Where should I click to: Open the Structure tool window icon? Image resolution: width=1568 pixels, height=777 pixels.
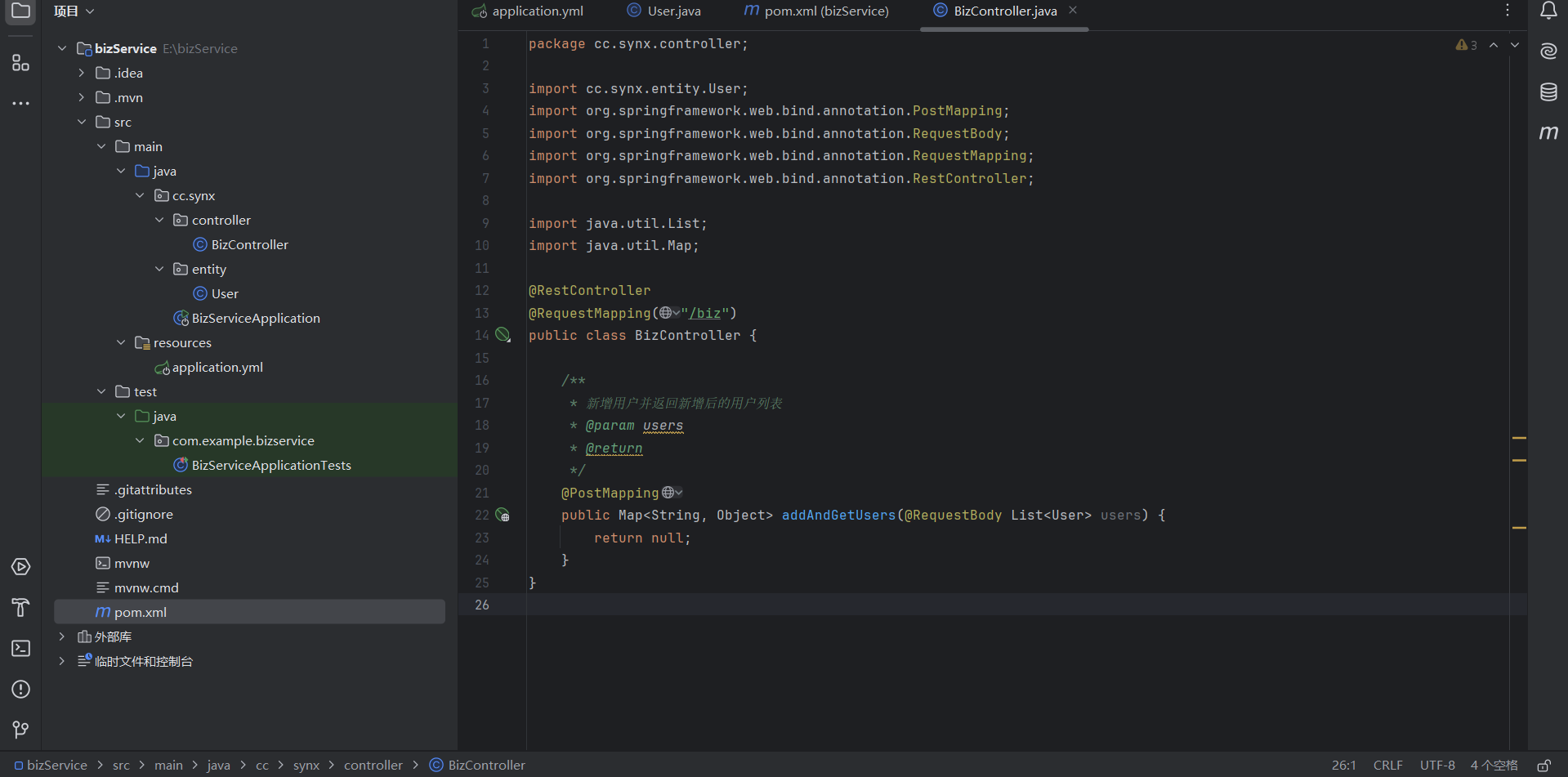20,63
